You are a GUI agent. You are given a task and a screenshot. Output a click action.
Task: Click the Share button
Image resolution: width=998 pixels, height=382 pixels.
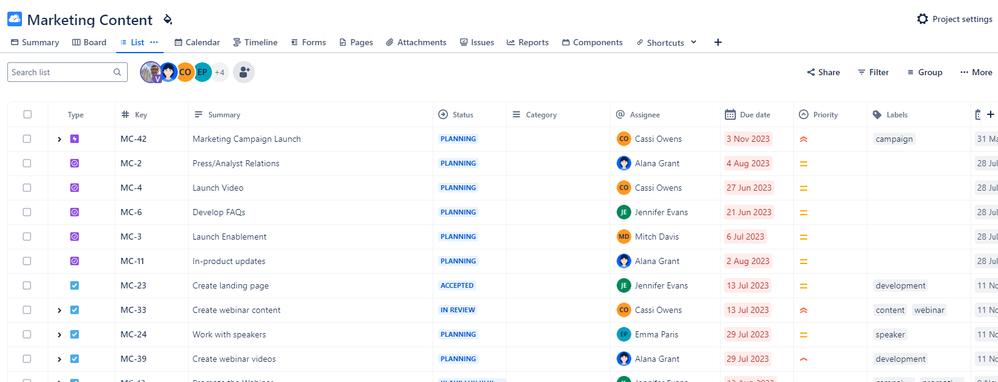824,73
